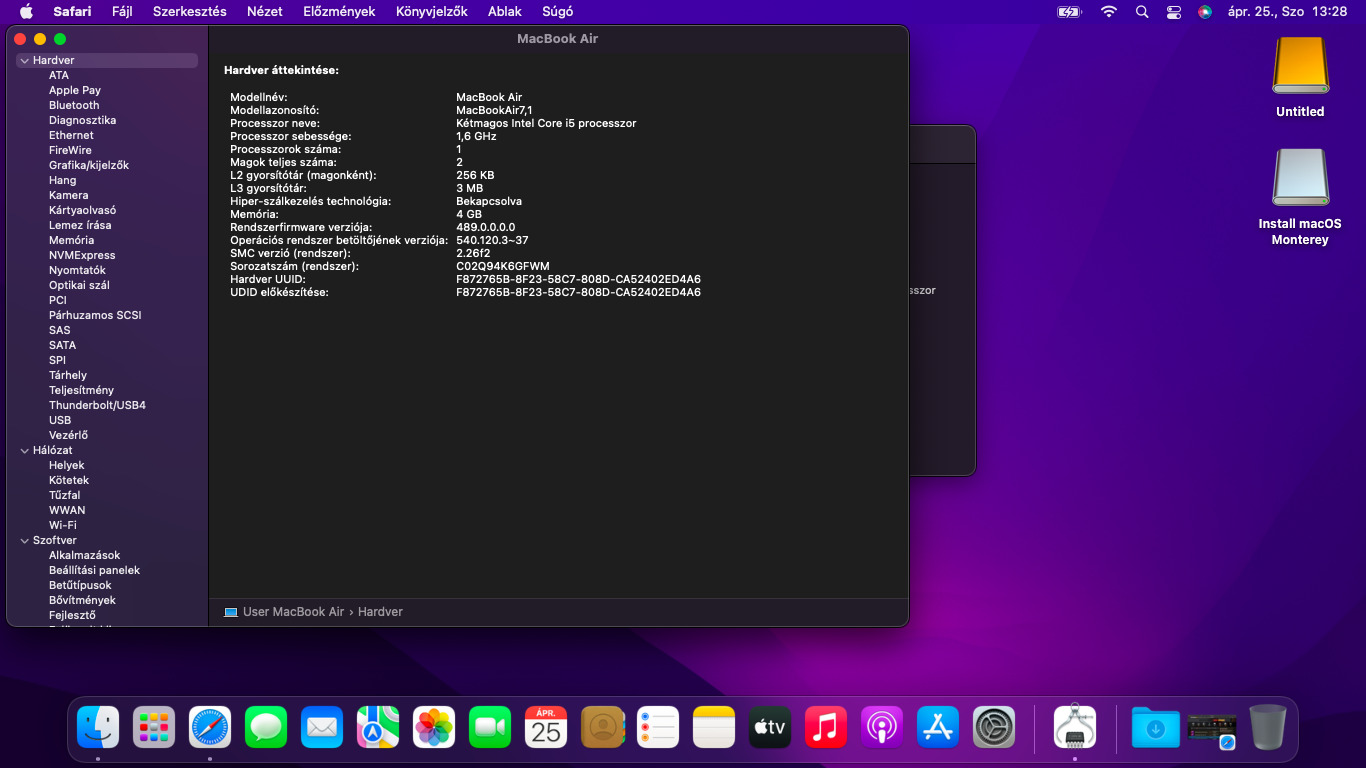Image resolution: width=1366 pixels, height=768 pixels.
Task: Collapse the Hardver section
Action: [24, 61]
